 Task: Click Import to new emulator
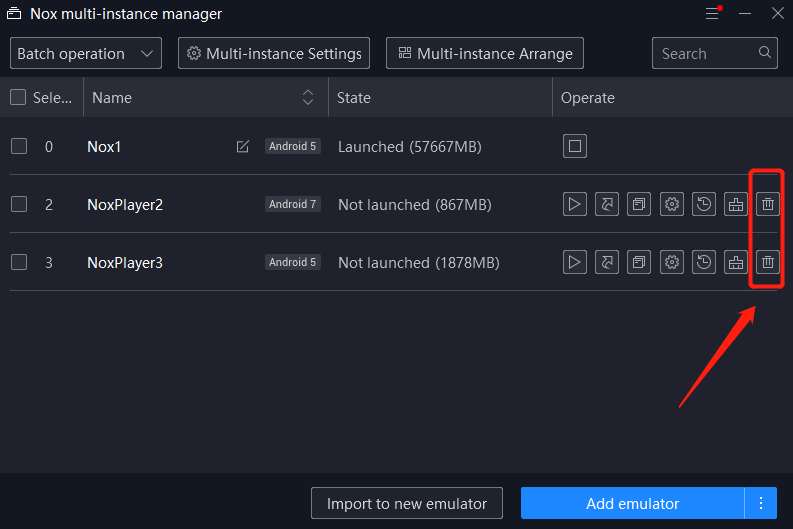coord(407,503)
